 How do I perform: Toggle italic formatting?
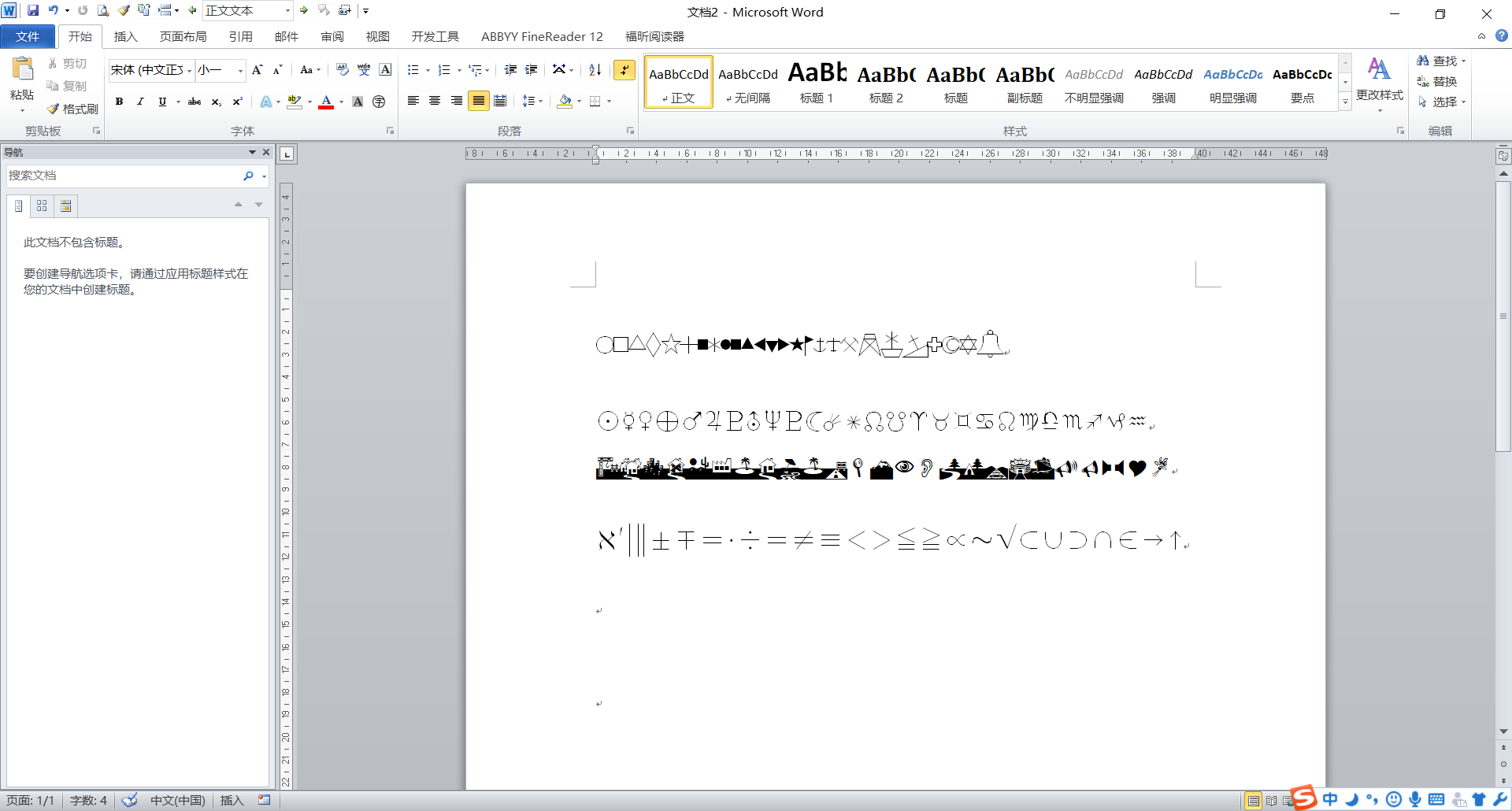click(x=140, y=102)
